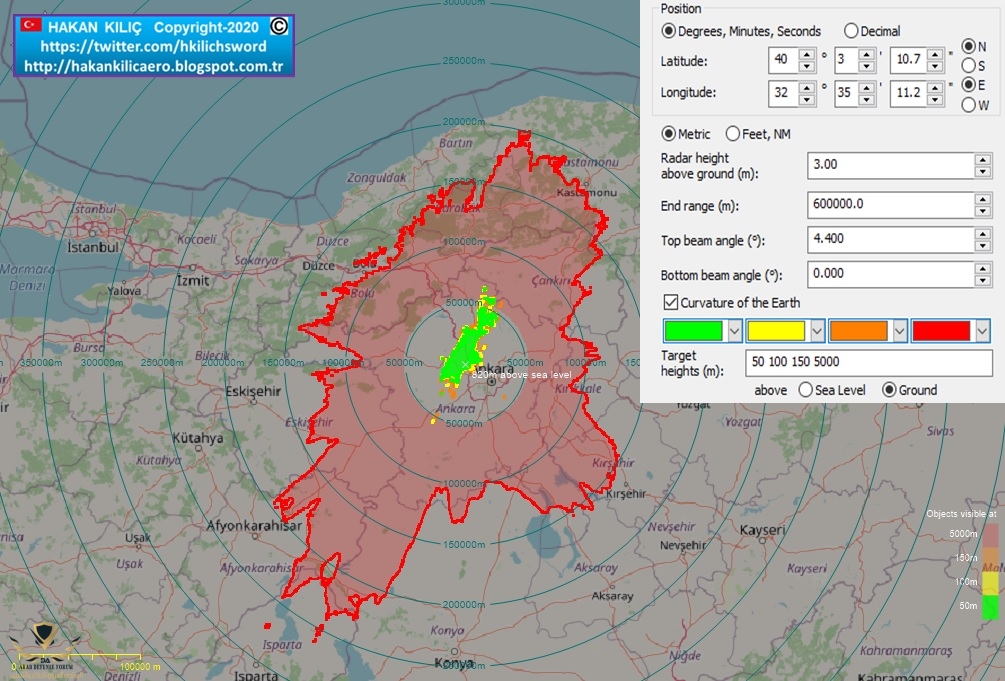
Task: Click the Turkish flag icon in the banner
Action: 30,24
